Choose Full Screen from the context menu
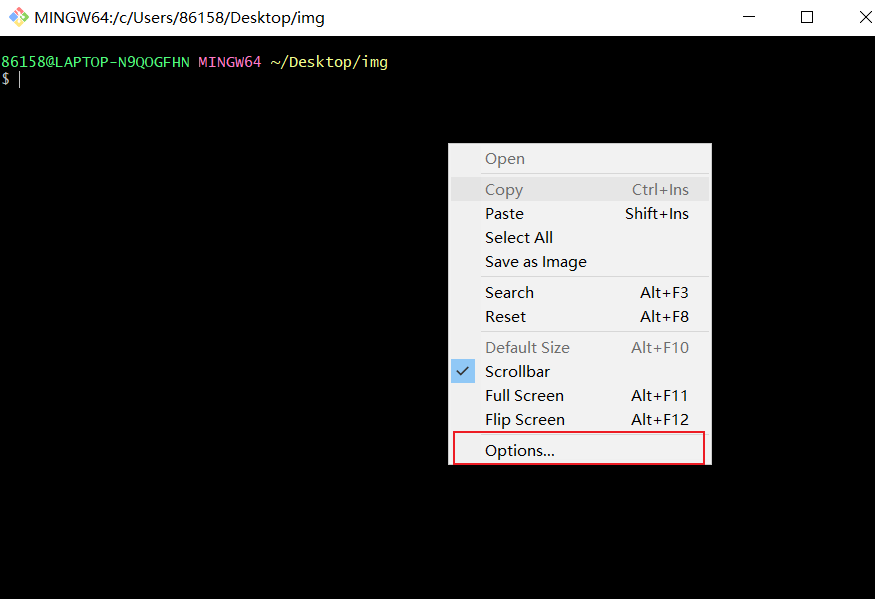The height and width of the screenshot is (599, 875). point(524,396)
